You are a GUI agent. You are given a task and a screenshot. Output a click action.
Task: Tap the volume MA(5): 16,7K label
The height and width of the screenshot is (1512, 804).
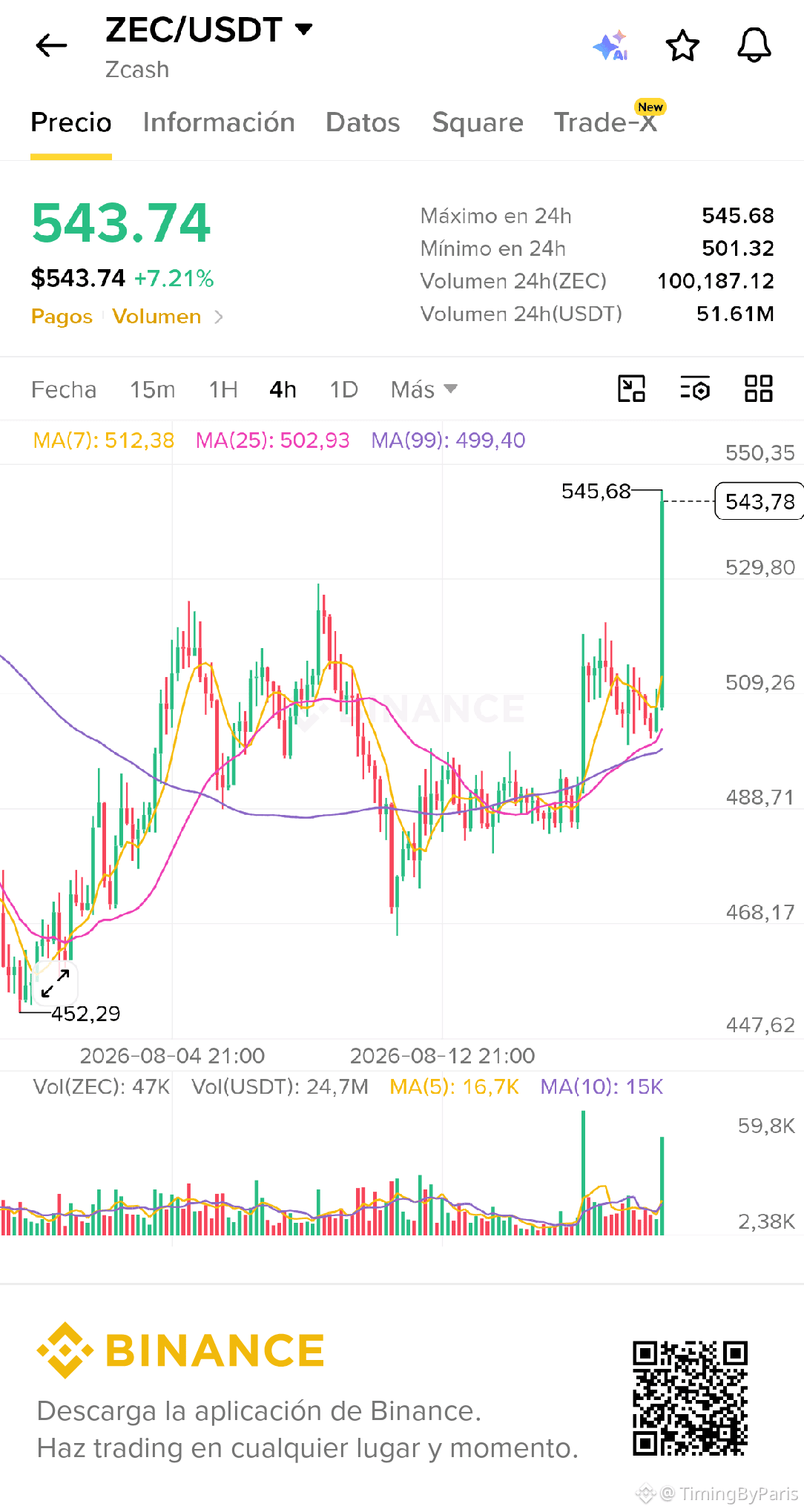pyautogui.click(x=454, y=1087)
